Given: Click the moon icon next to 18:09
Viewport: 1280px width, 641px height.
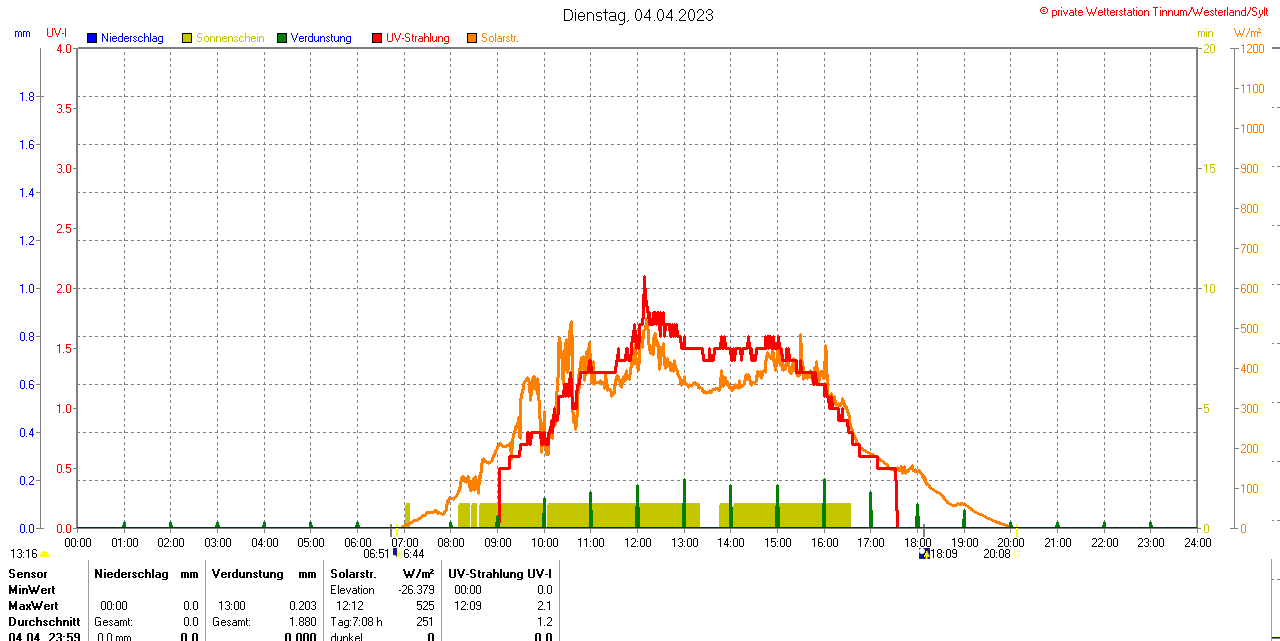Looking at the screenshot, I should point(924,553).
